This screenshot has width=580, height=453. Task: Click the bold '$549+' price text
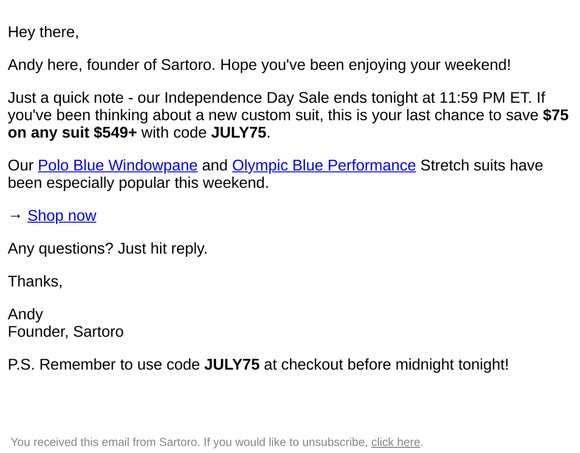[x=115, y=132]
